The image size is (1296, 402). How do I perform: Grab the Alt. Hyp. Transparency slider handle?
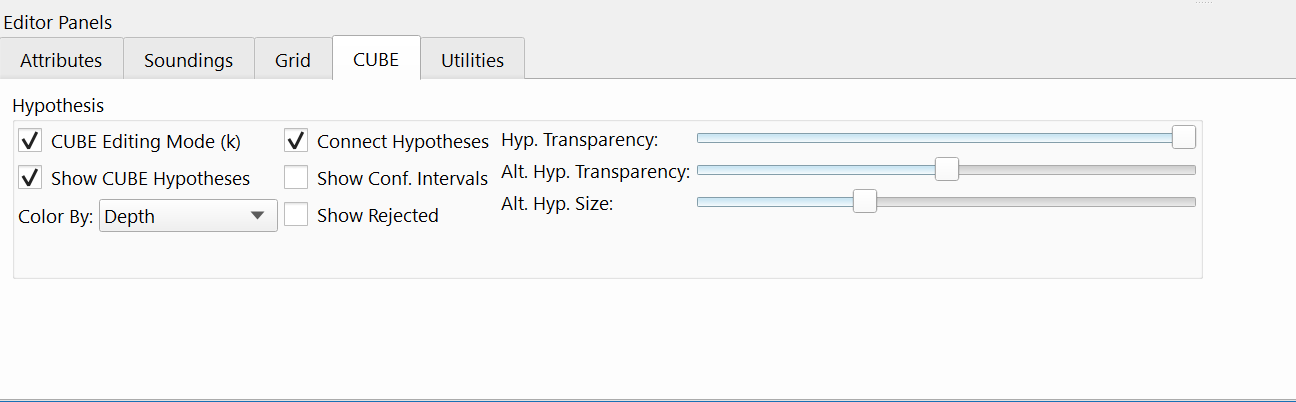(947, 169)
